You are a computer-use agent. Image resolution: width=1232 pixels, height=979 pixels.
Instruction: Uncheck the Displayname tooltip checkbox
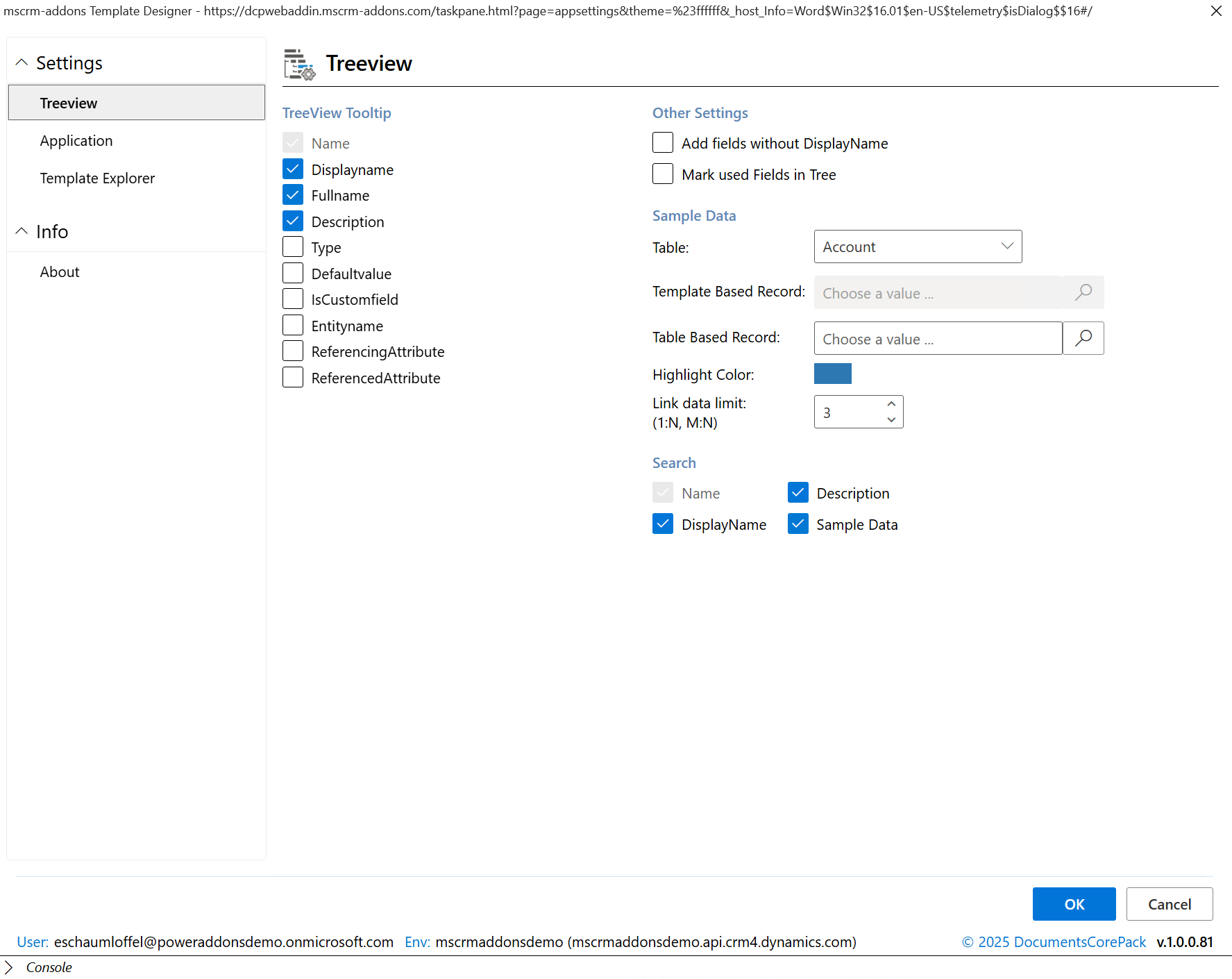[x=293, y=169]
